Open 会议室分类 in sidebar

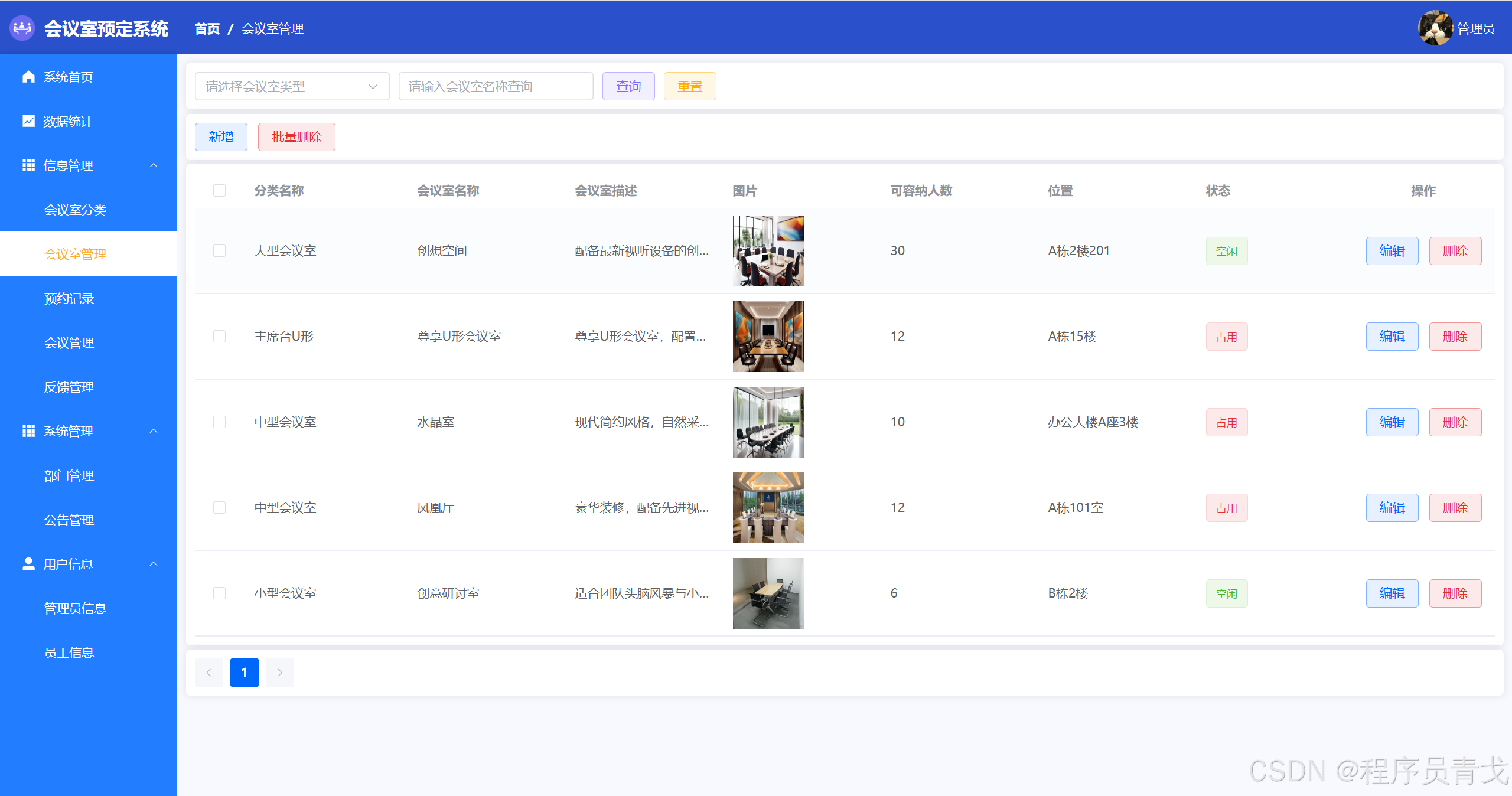pos(75,210)
